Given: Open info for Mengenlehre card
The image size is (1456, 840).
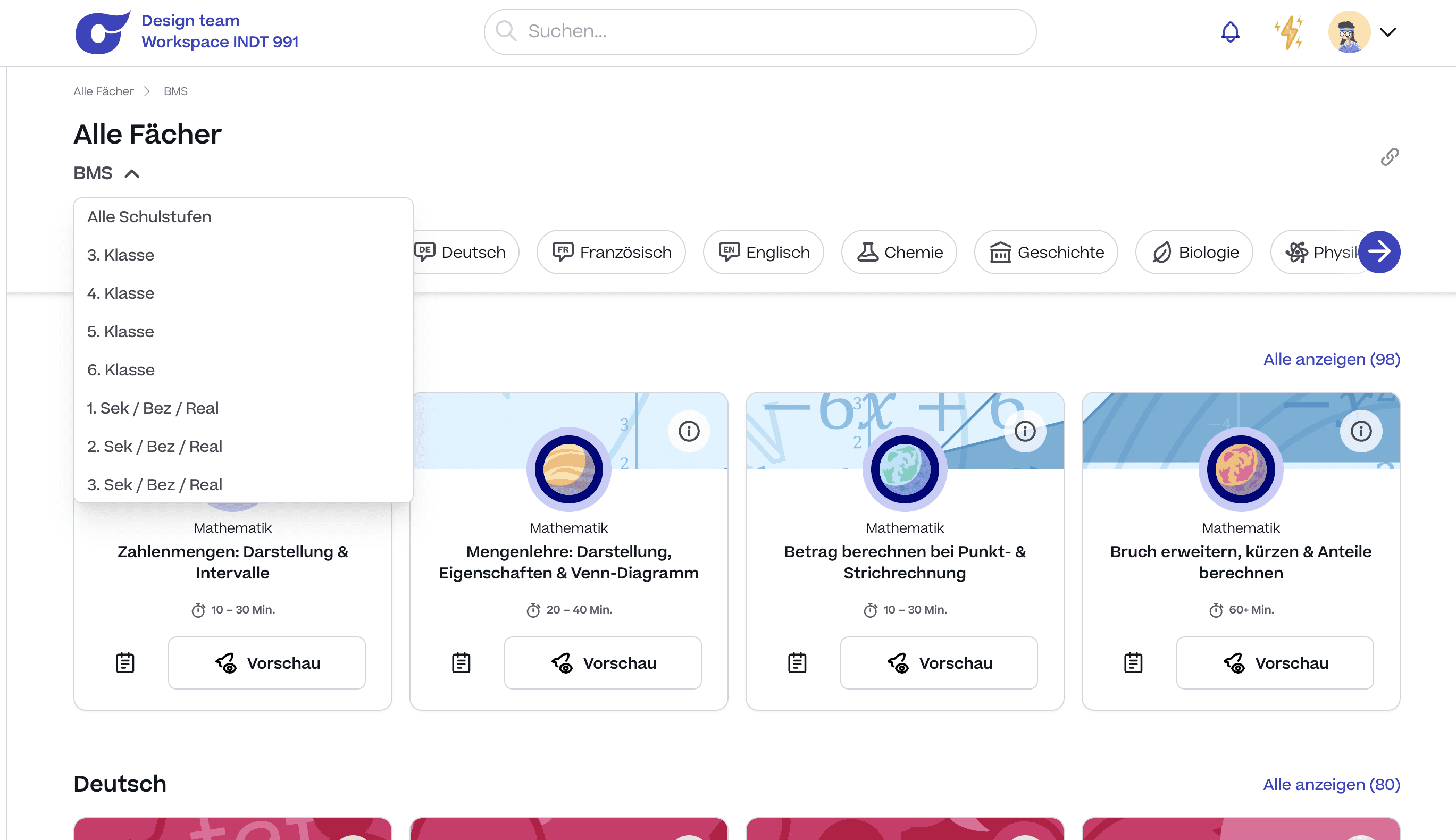Looking at the screenshot, I should [x=689, y=431].
